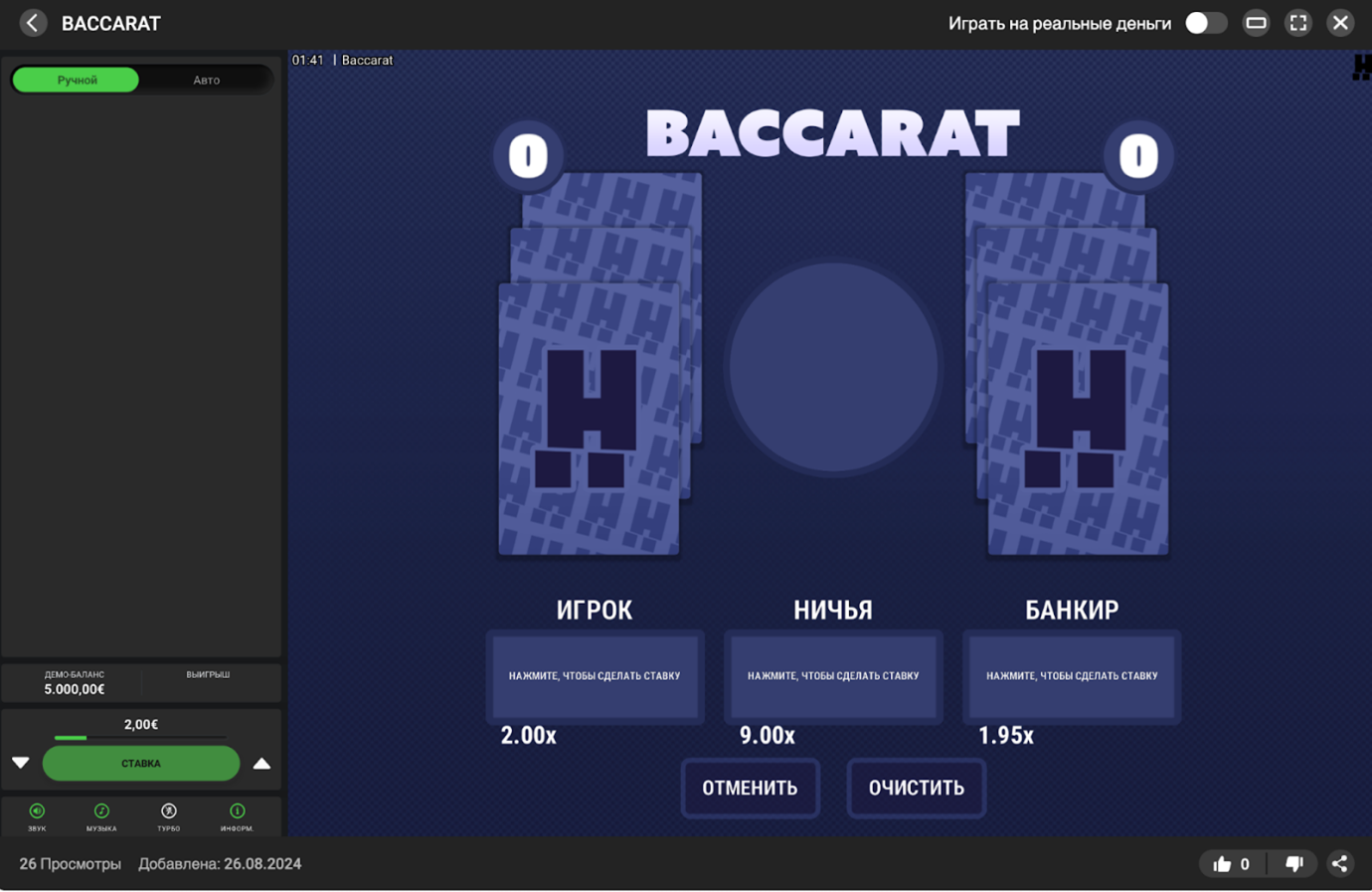Select the Ручной (manual) tab

pos(77,80)
